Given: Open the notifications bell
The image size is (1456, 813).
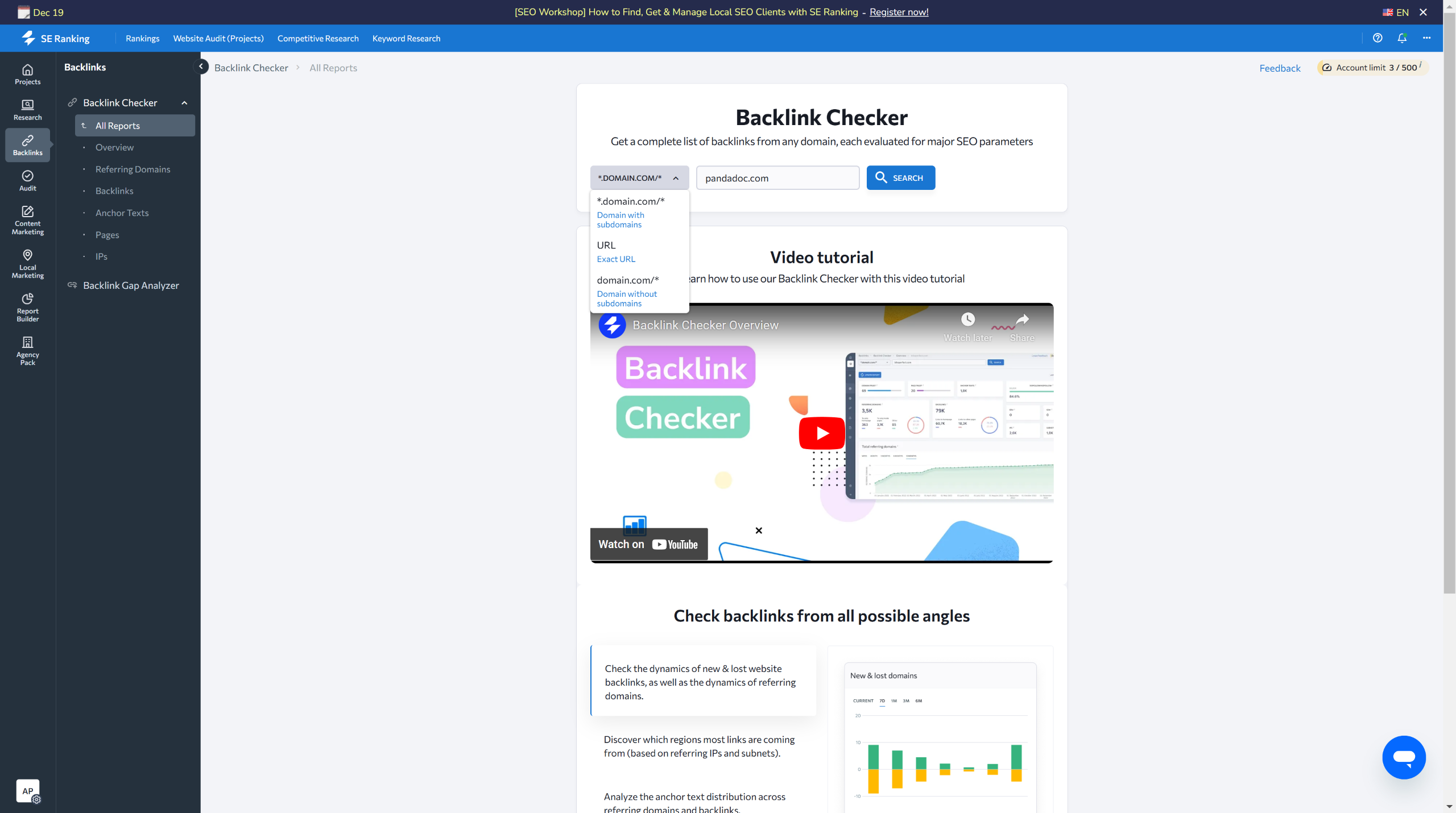Looking at the screenshot, I should pos(1402,38).
